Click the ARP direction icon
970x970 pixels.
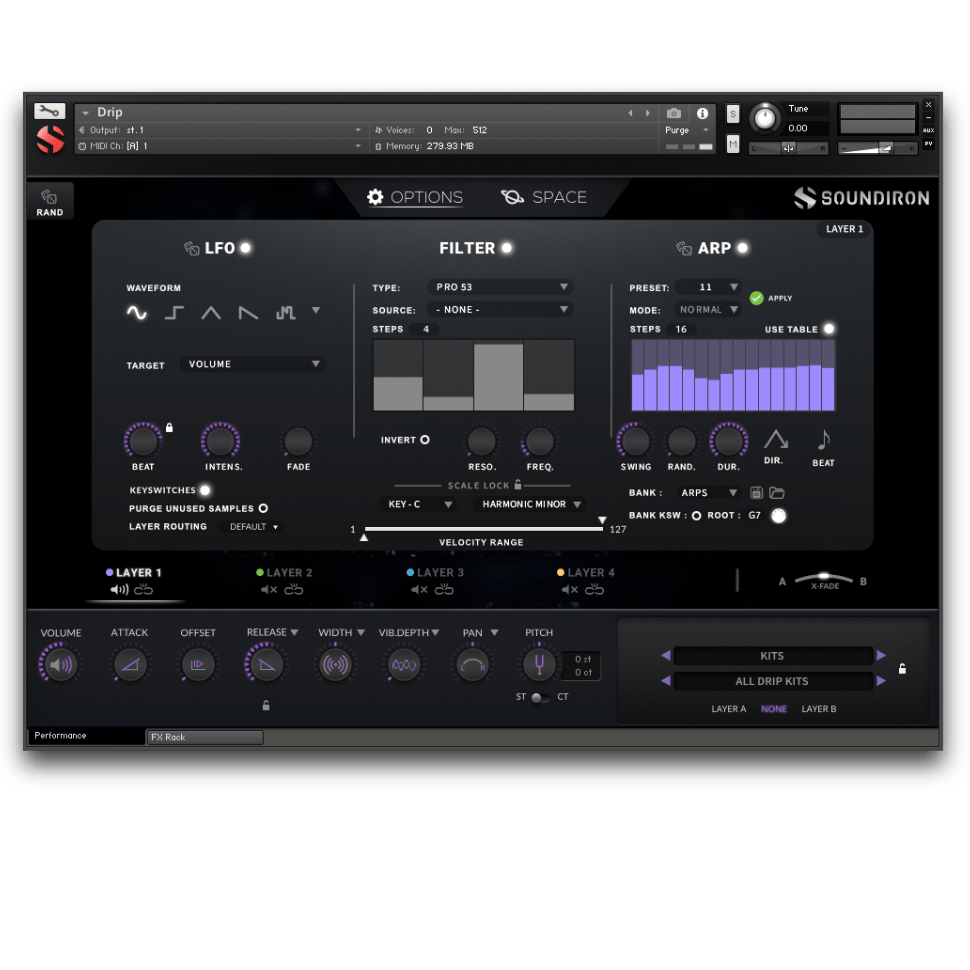(775, 439)
